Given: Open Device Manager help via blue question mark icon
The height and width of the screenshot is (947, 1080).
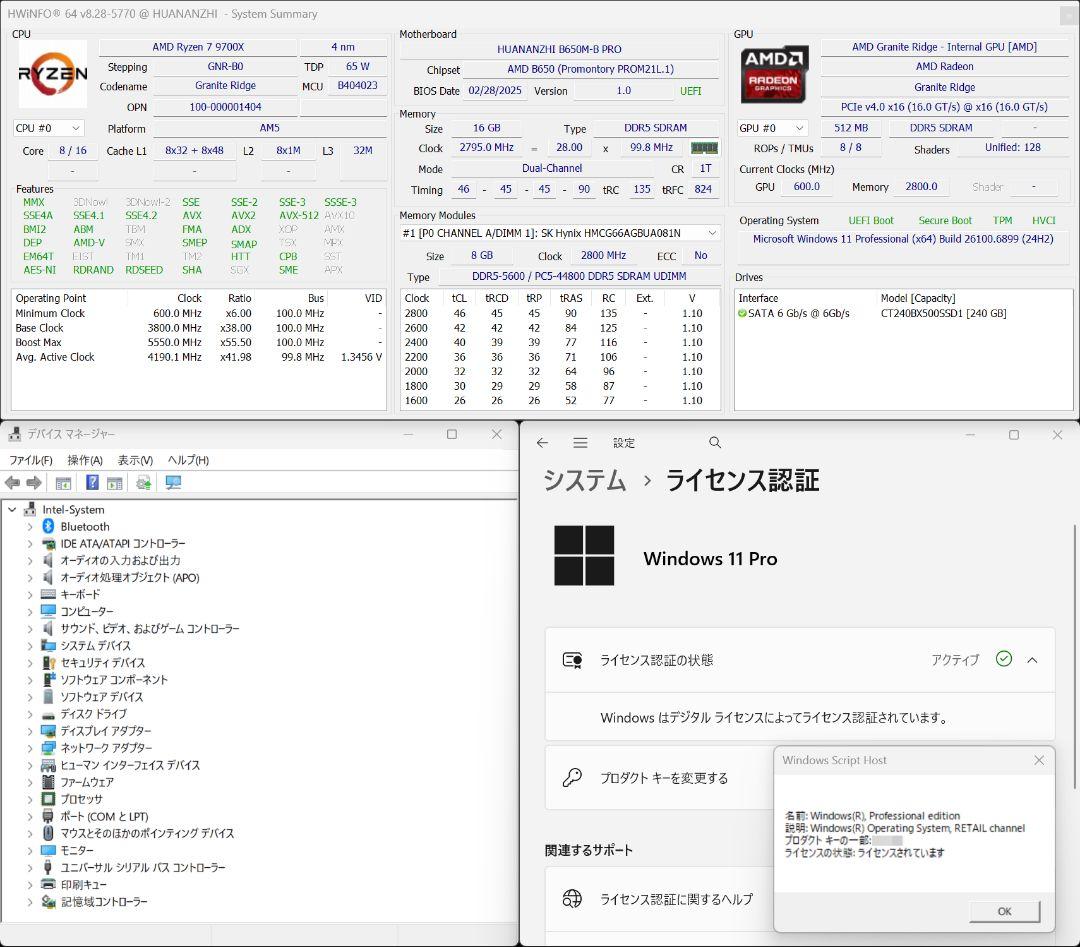Looking at the screenshot, I should (x=92, y=483).
